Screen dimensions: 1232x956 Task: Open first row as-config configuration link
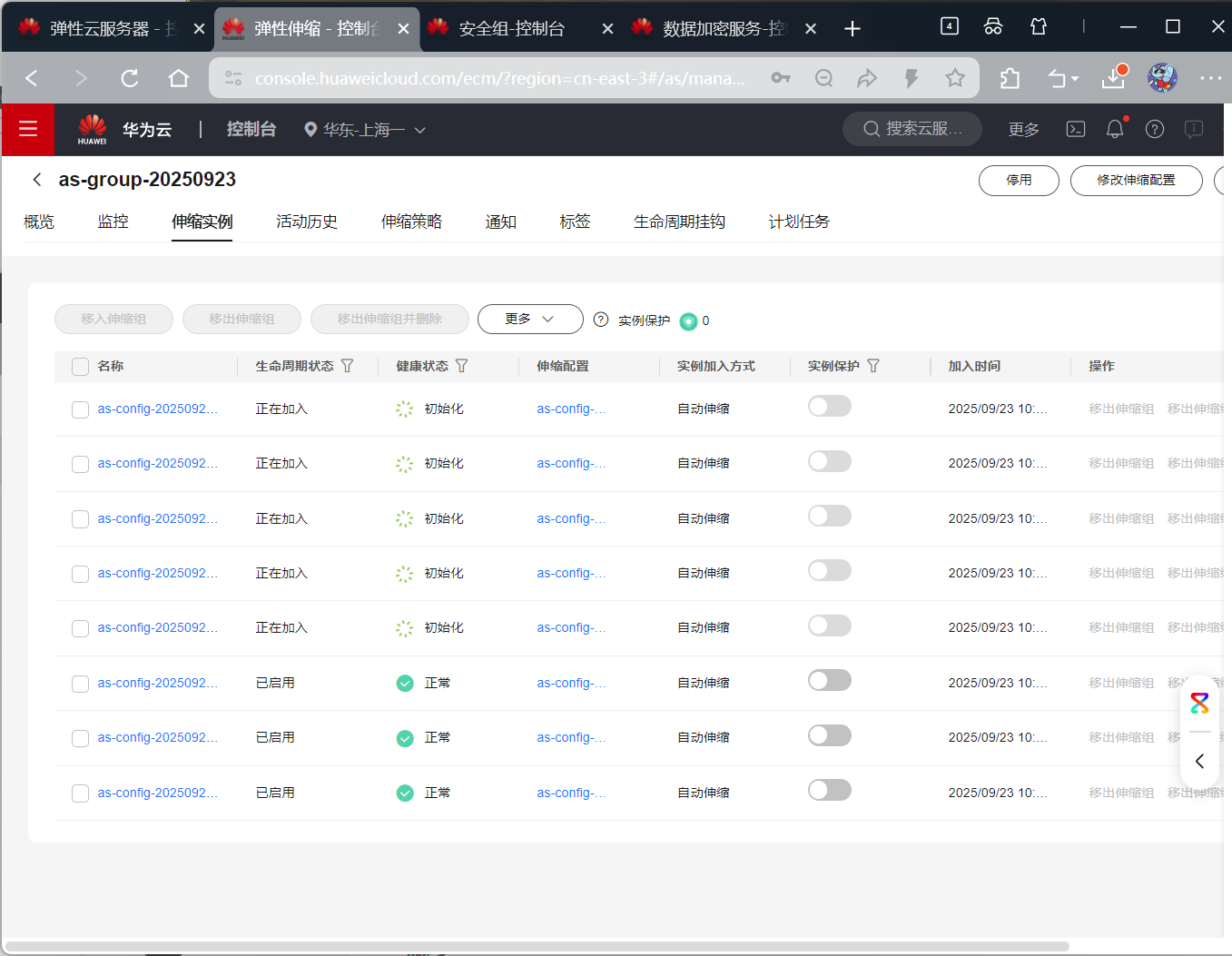click(x=571, y=409)
